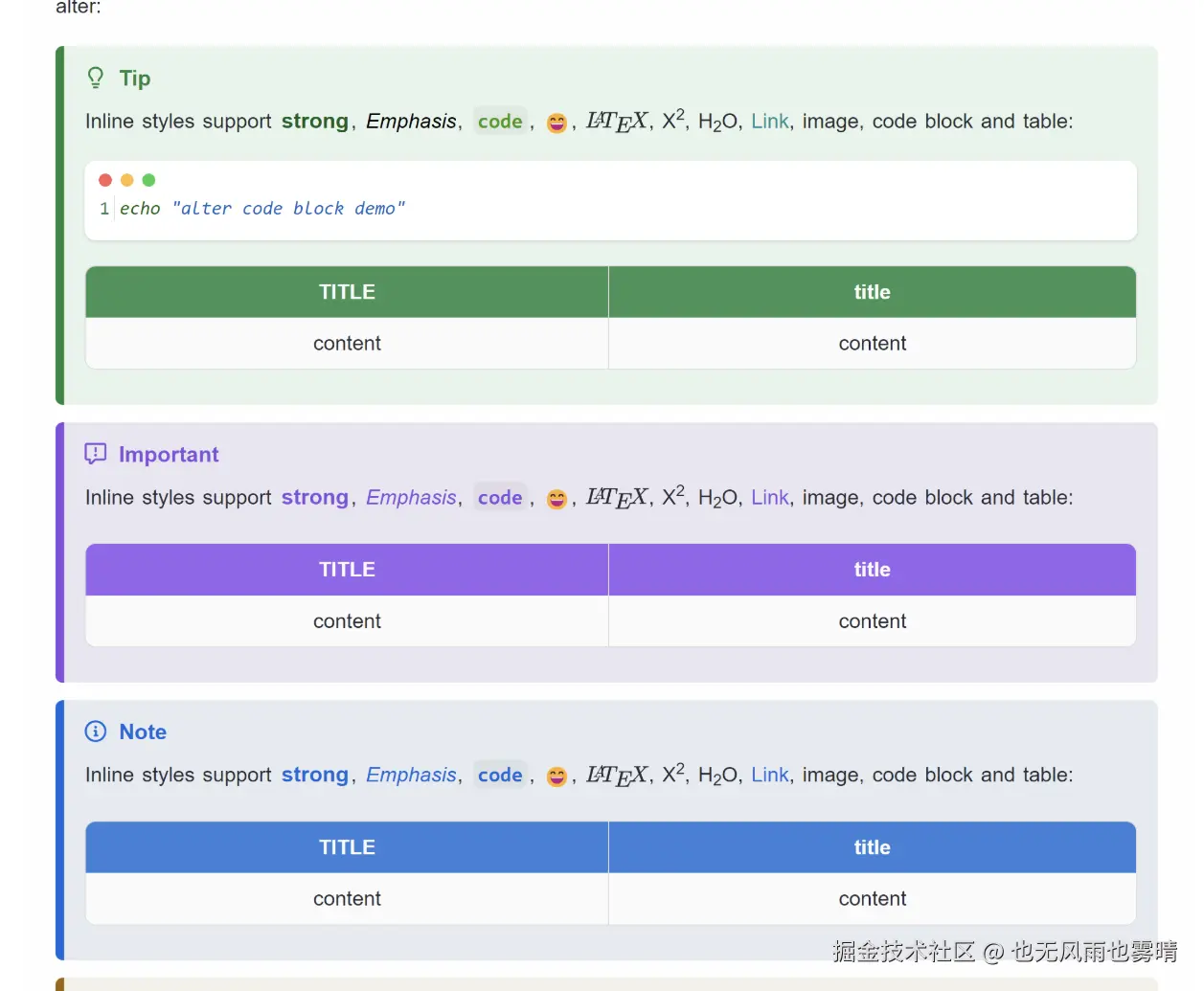This screenshot has height=991, width=1204.
Task: Click the inline code badge in Tip callout
Action: click(x=500, y=122)
